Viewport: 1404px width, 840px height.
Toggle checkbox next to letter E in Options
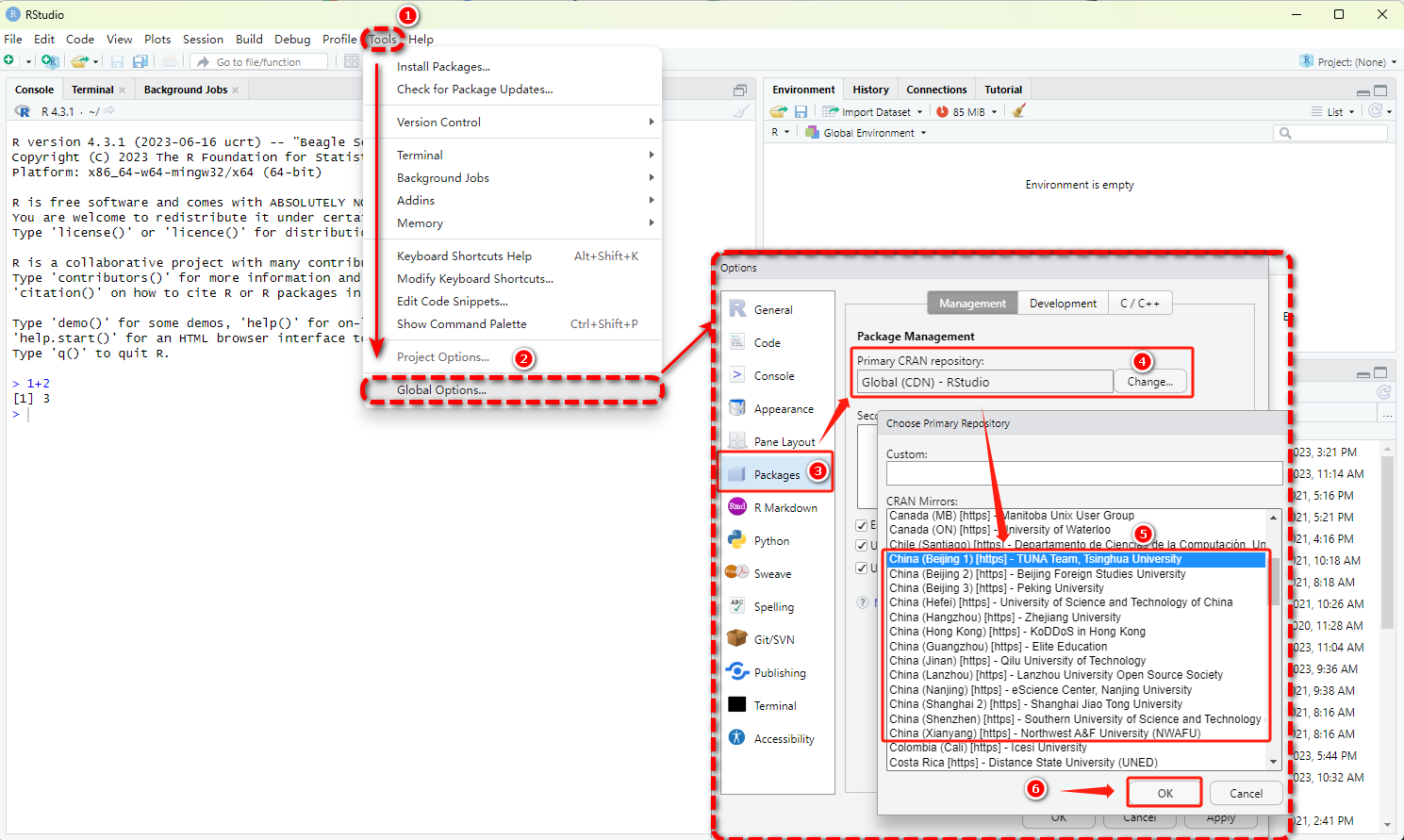(x=861, y=525)
